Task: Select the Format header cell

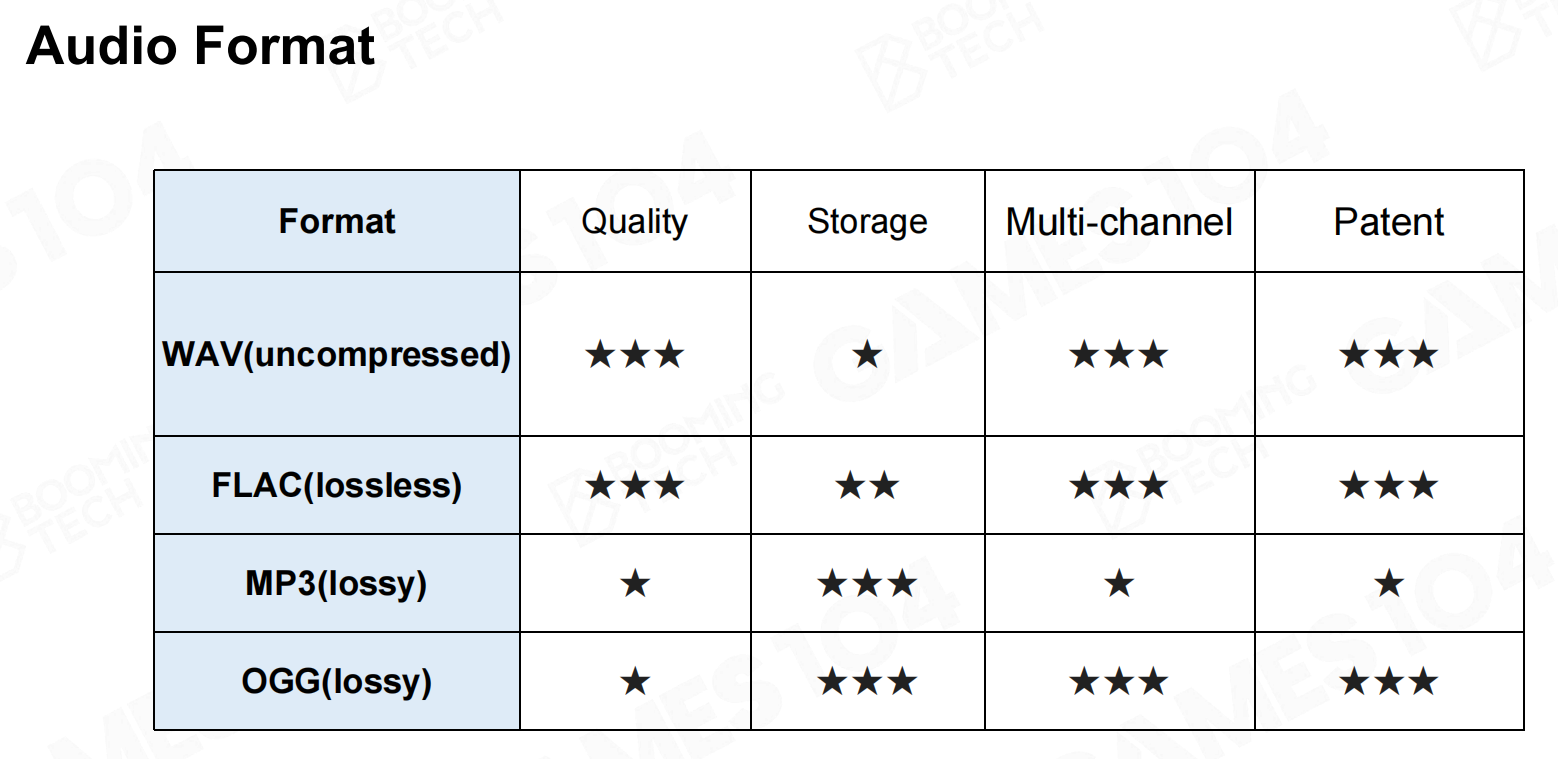Action: [x=337, y=221]
